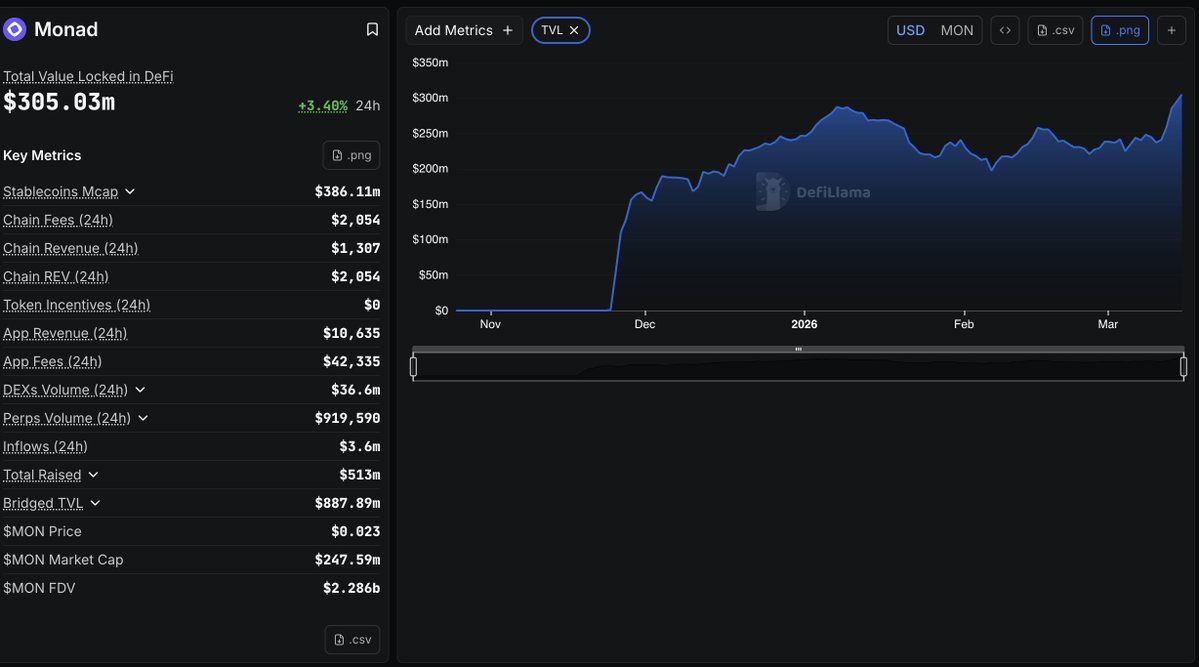This screenshot has height=667, width=1199.
Task: Expand the Bridged TVL breakdown
Action: click(x=95, y=503)
